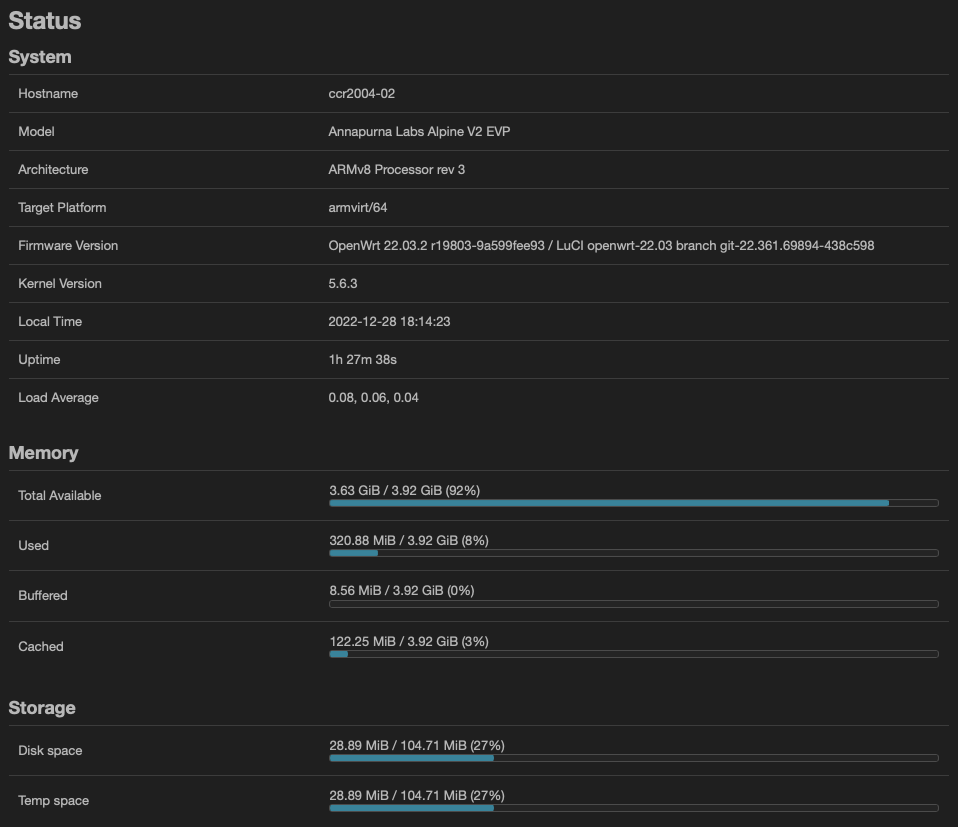Click the Used memory progress bar

(x=633, y=553)
